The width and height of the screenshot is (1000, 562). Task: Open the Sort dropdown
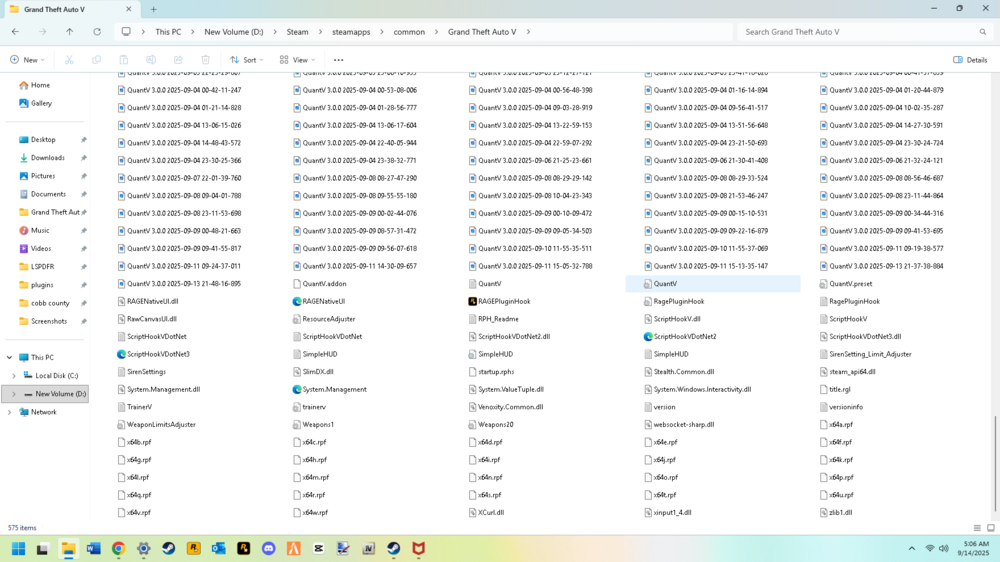(247, 60)
